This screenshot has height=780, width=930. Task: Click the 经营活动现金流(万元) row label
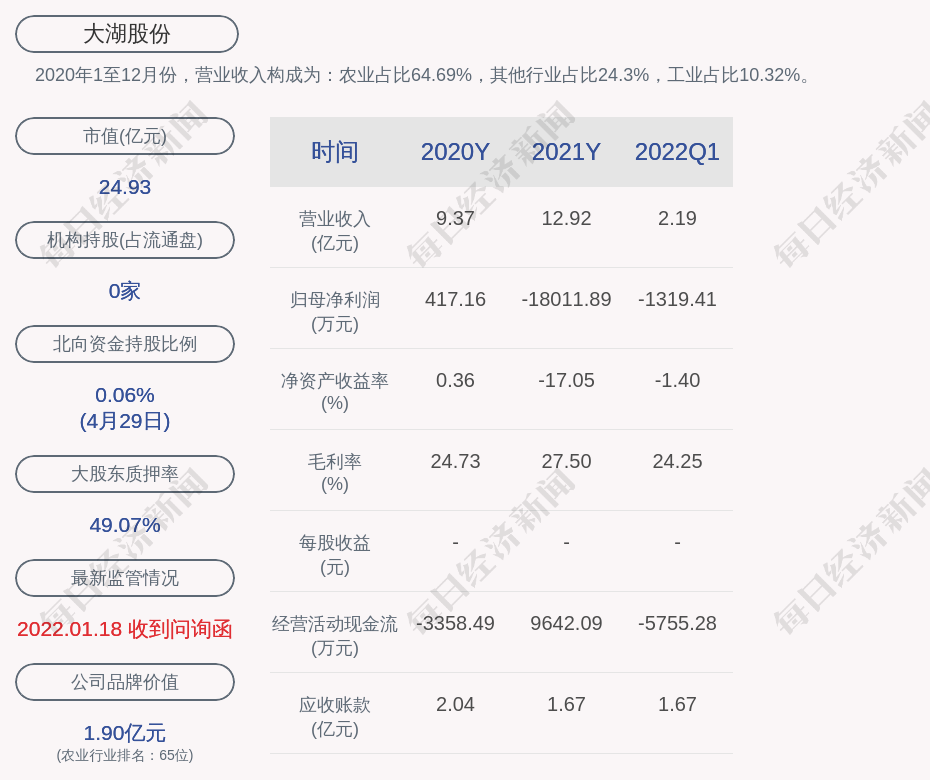pyautogui.click(x=335, y=636)
